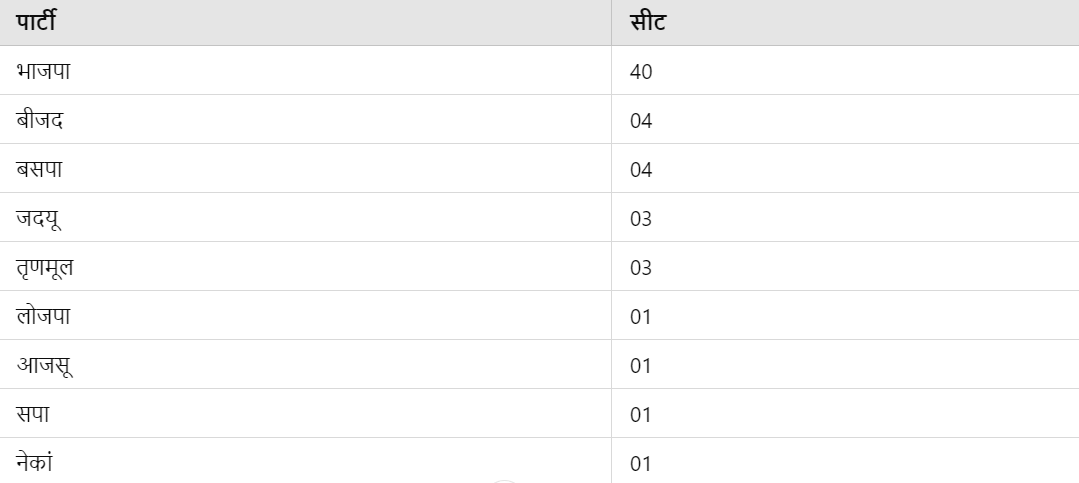Select the आजसू party cell

click(x=306, y=364)
